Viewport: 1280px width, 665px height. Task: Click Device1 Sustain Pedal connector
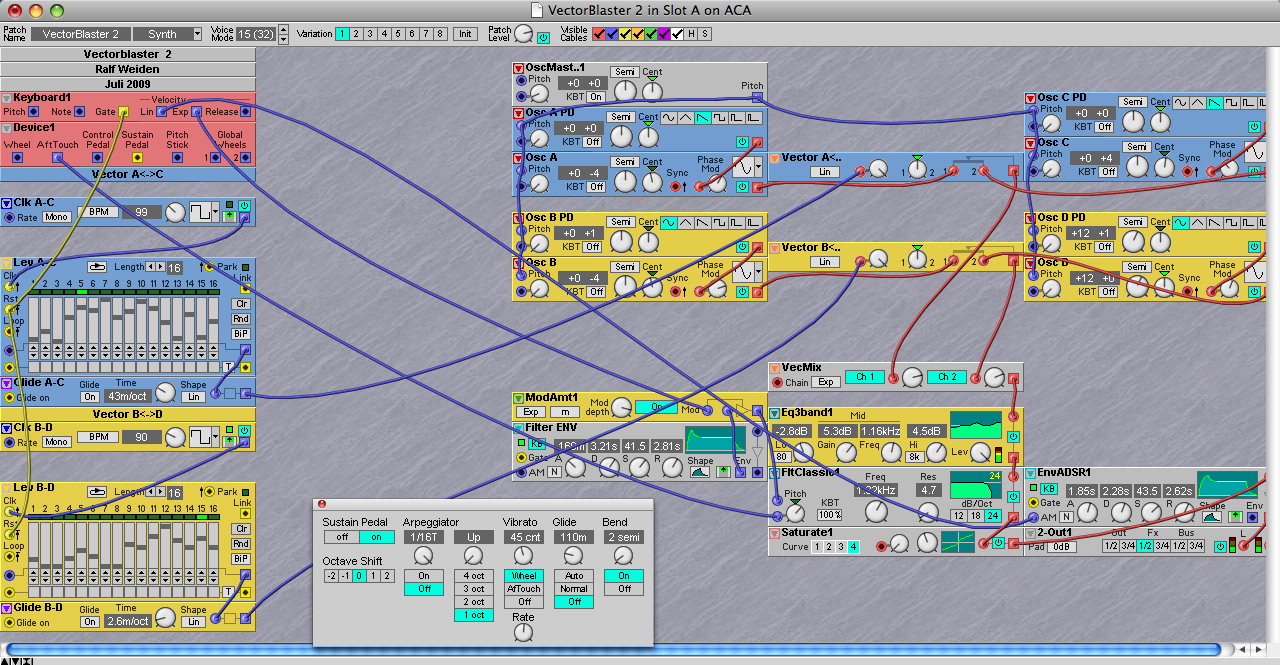[x=138, y=158]
